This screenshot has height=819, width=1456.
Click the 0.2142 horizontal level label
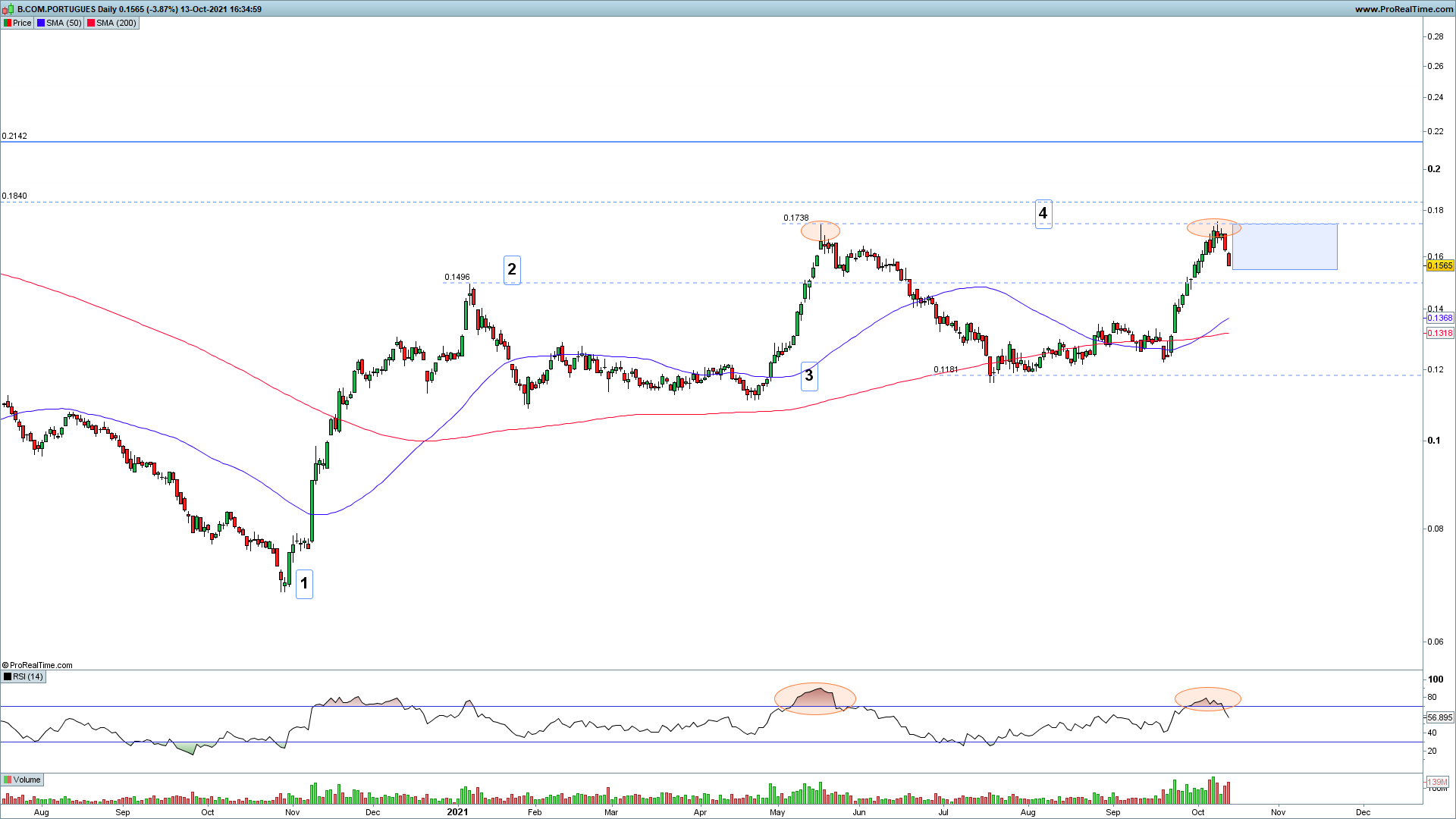(14, 136)
